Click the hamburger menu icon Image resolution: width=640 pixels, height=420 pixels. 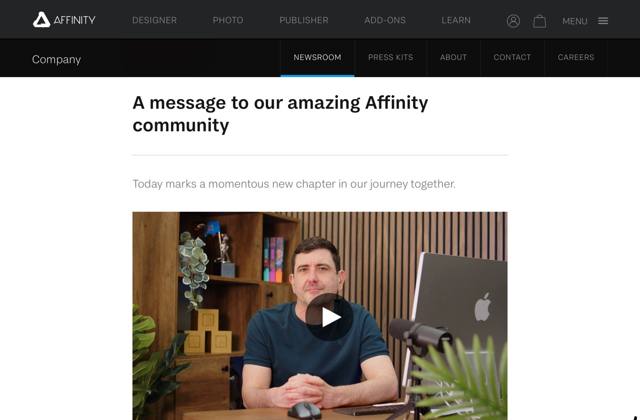pos(603,21)
